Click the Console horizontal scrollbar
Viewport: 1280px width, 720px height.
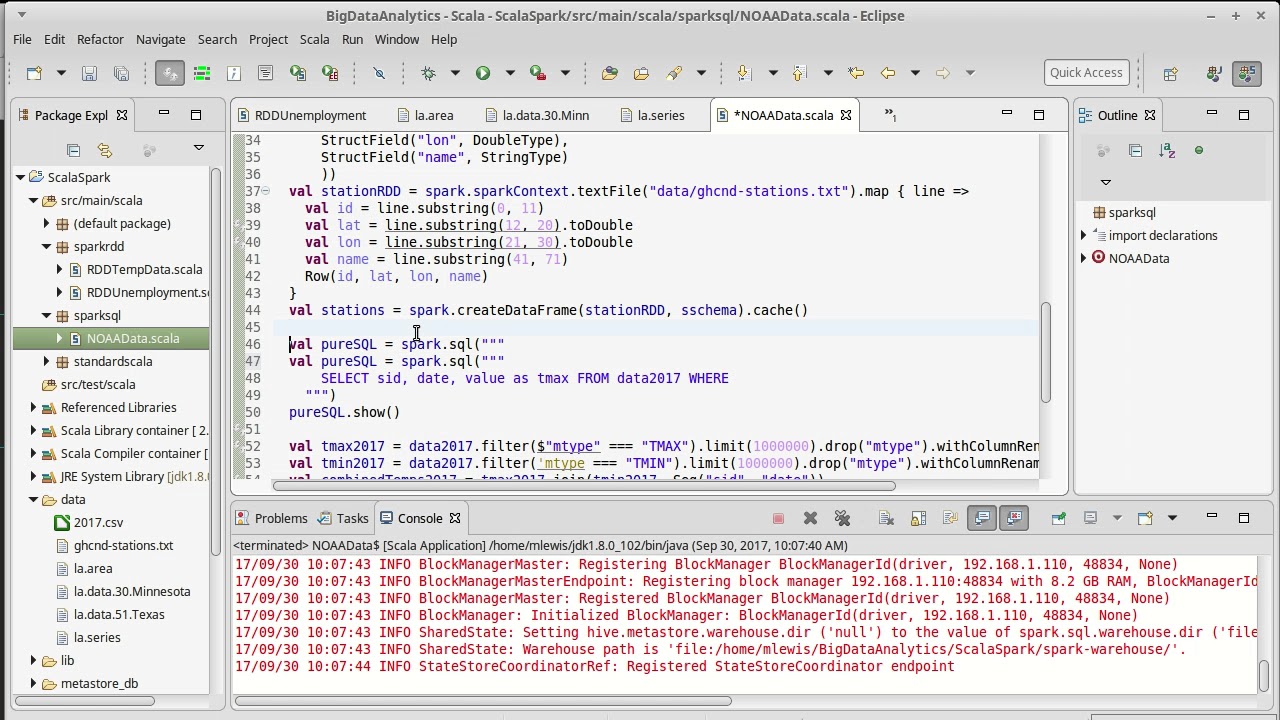(483, 701)
